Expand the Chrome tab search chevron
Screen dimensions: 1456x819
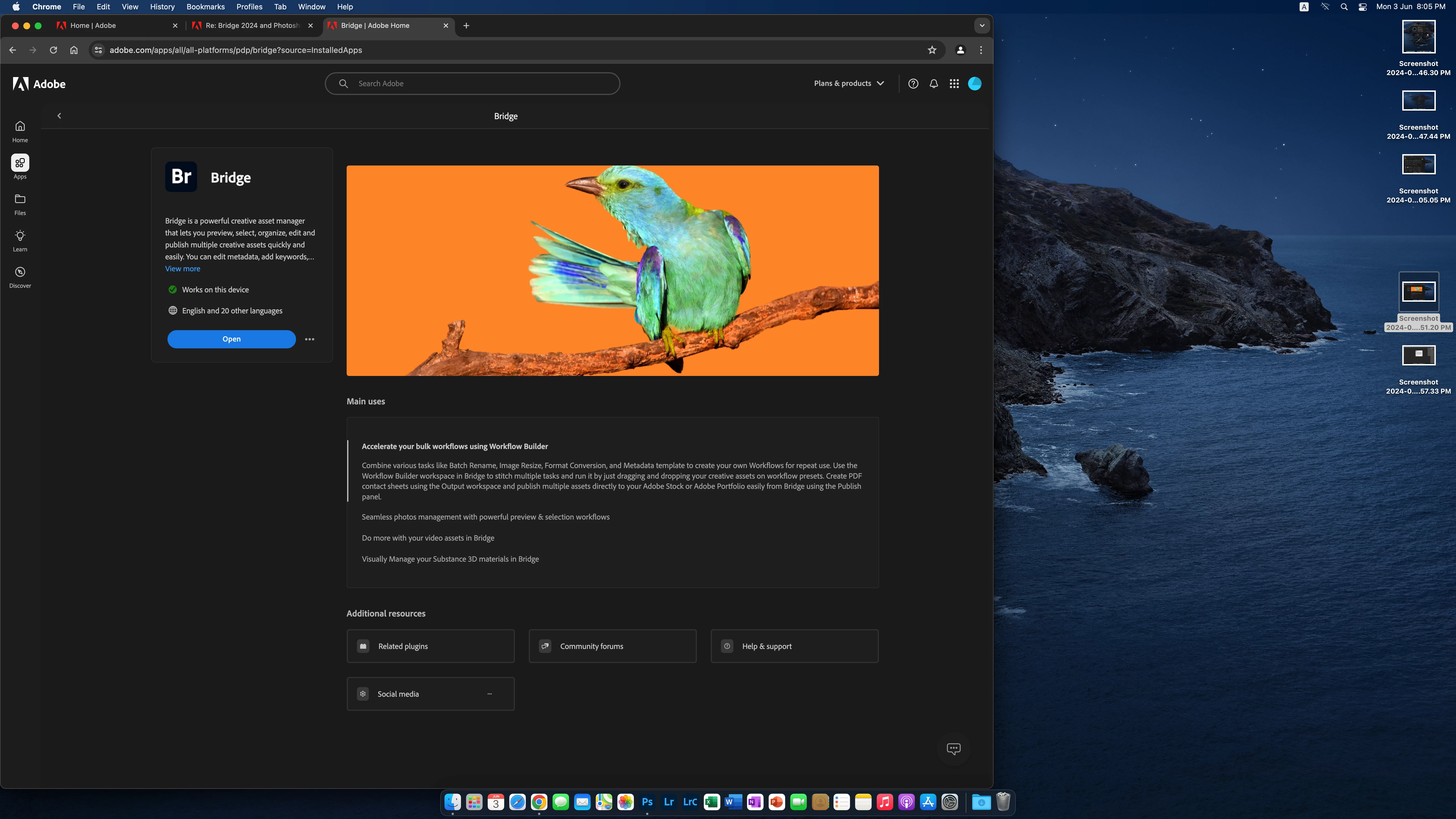(x=982, y=25)
